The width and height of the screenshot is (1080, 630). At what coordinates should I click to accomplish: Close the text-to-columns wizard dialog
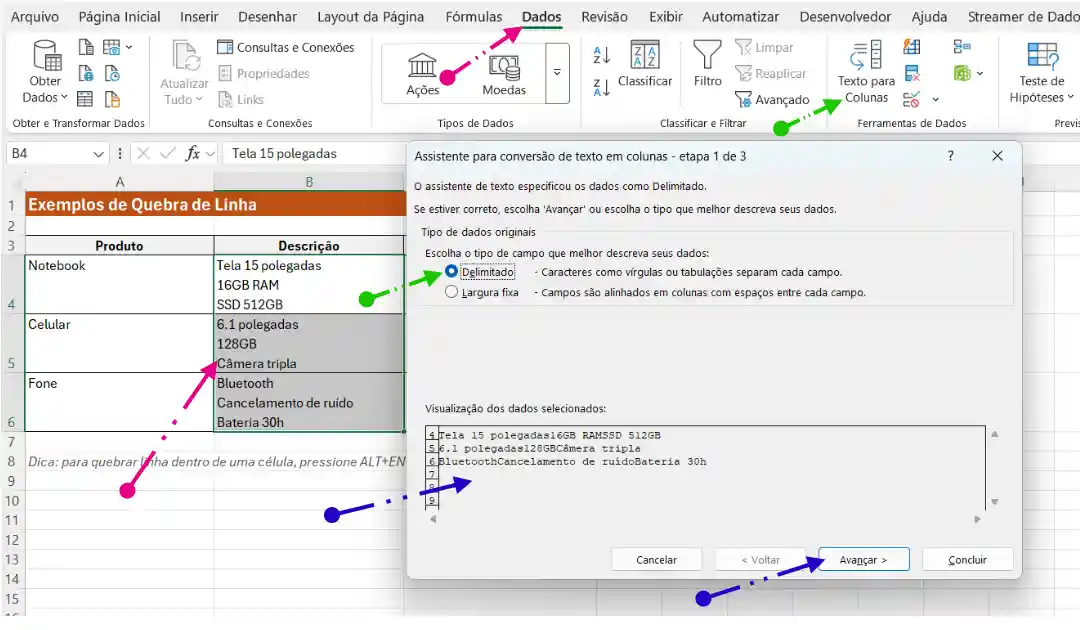[x=997, y=156]
